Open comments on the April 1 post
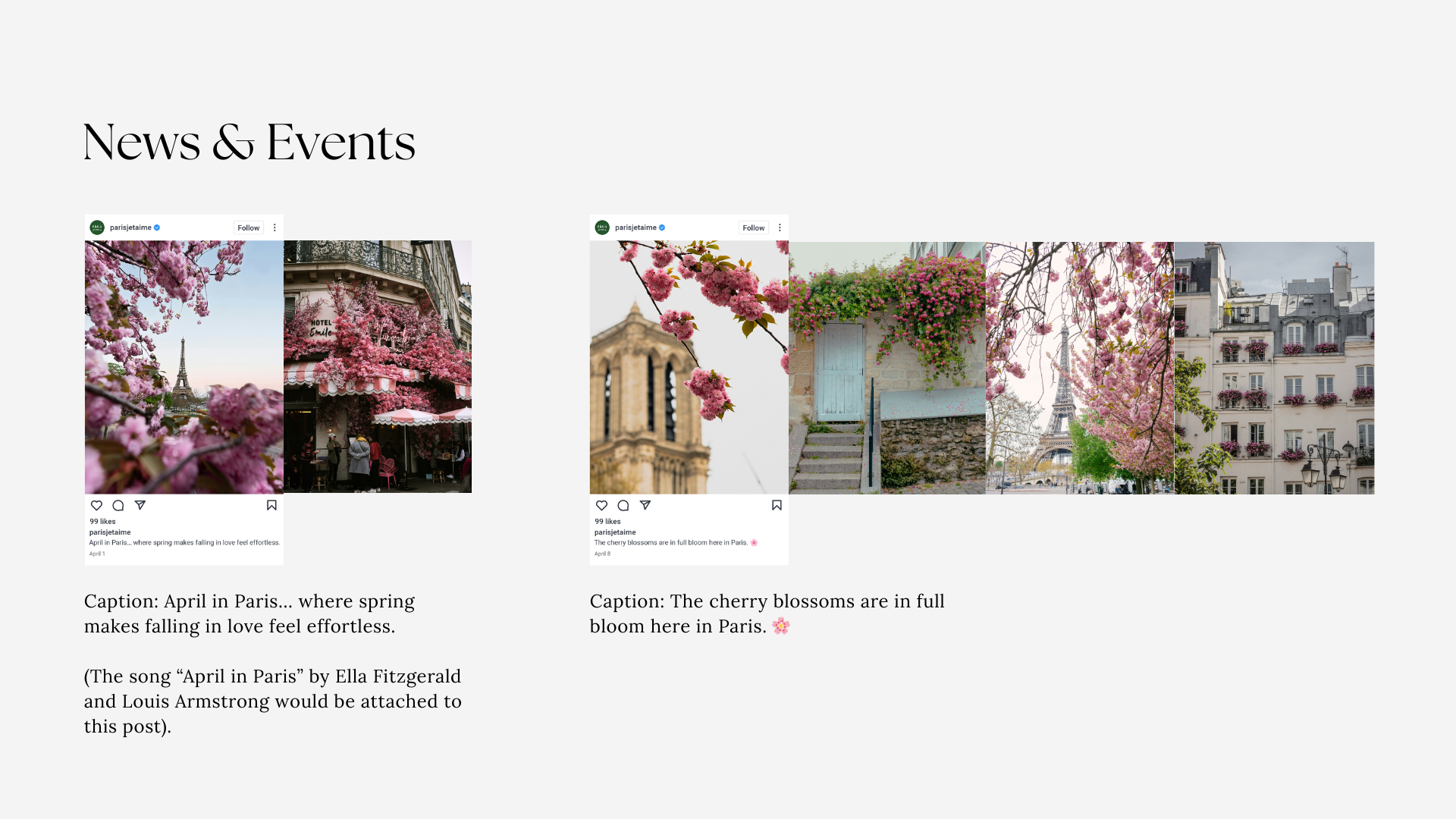Screen dimensions: 1456x819 pos(118,505)
